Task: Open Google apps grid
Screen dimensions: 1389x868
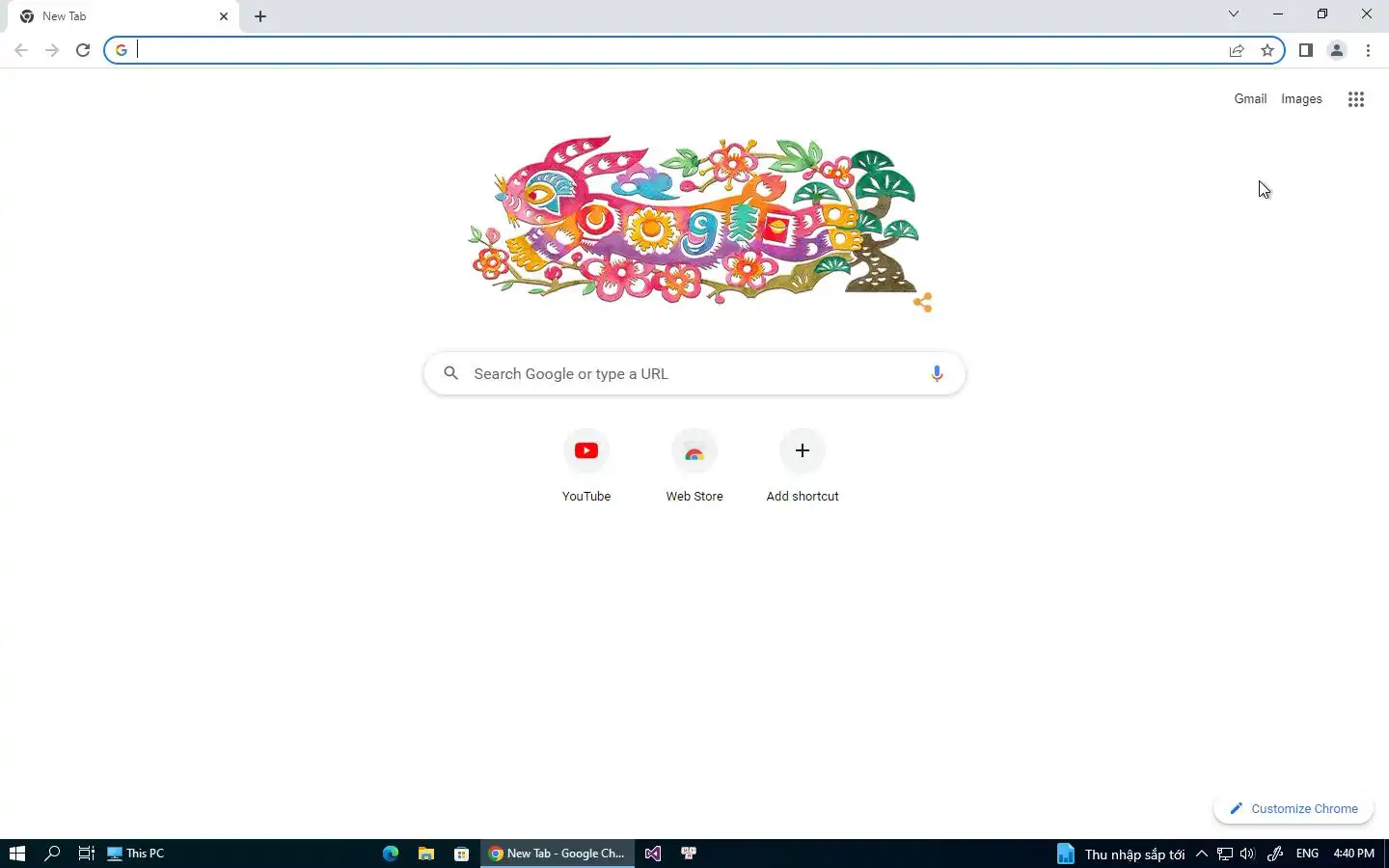Action: pos(1355,99)
